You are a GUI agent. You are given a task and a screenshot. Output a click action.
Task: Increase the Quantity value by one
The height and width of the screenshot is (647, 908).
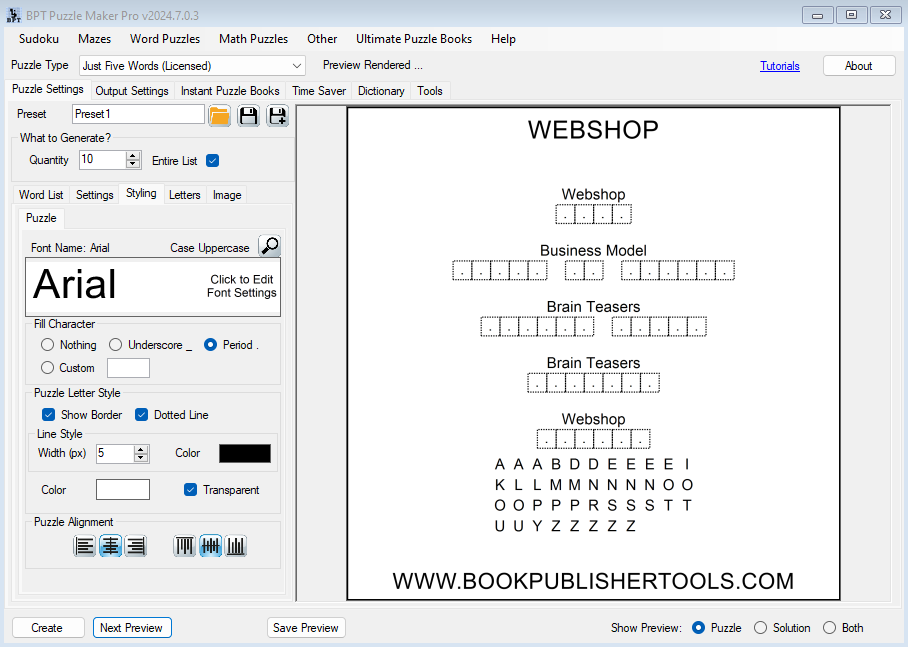point(134,156)
